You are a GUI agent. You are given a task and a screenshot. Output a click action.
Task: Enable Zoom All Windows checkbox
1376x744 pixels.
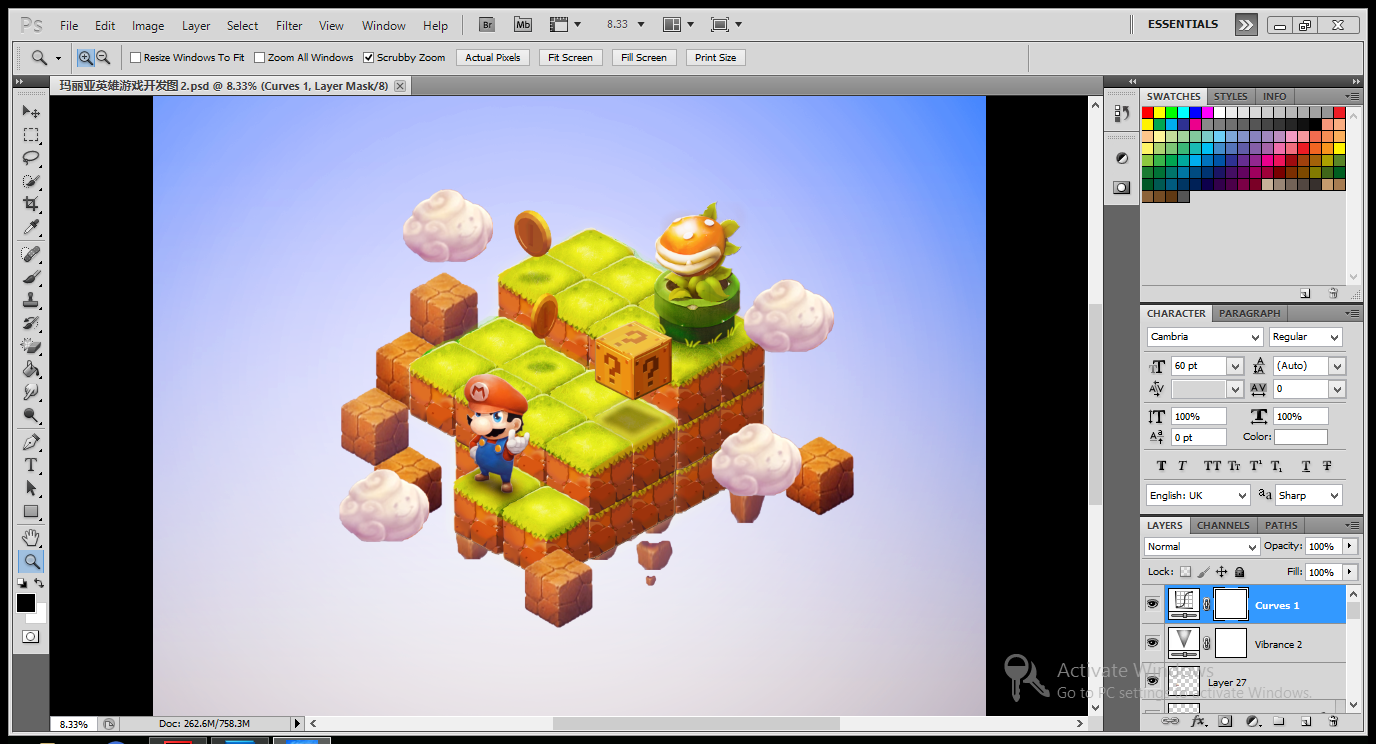pyautogui.click(x=260, y=58)
